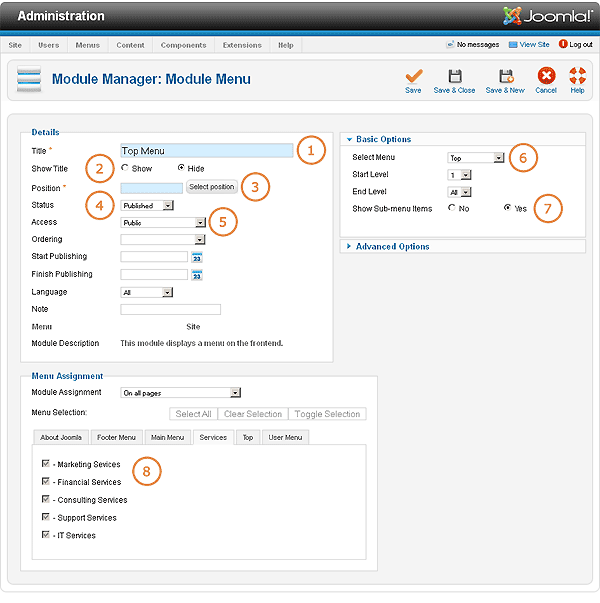Click the Position input field
This screenshot has width=600, height=603.
pyautogui.click(x=152, y=188)
